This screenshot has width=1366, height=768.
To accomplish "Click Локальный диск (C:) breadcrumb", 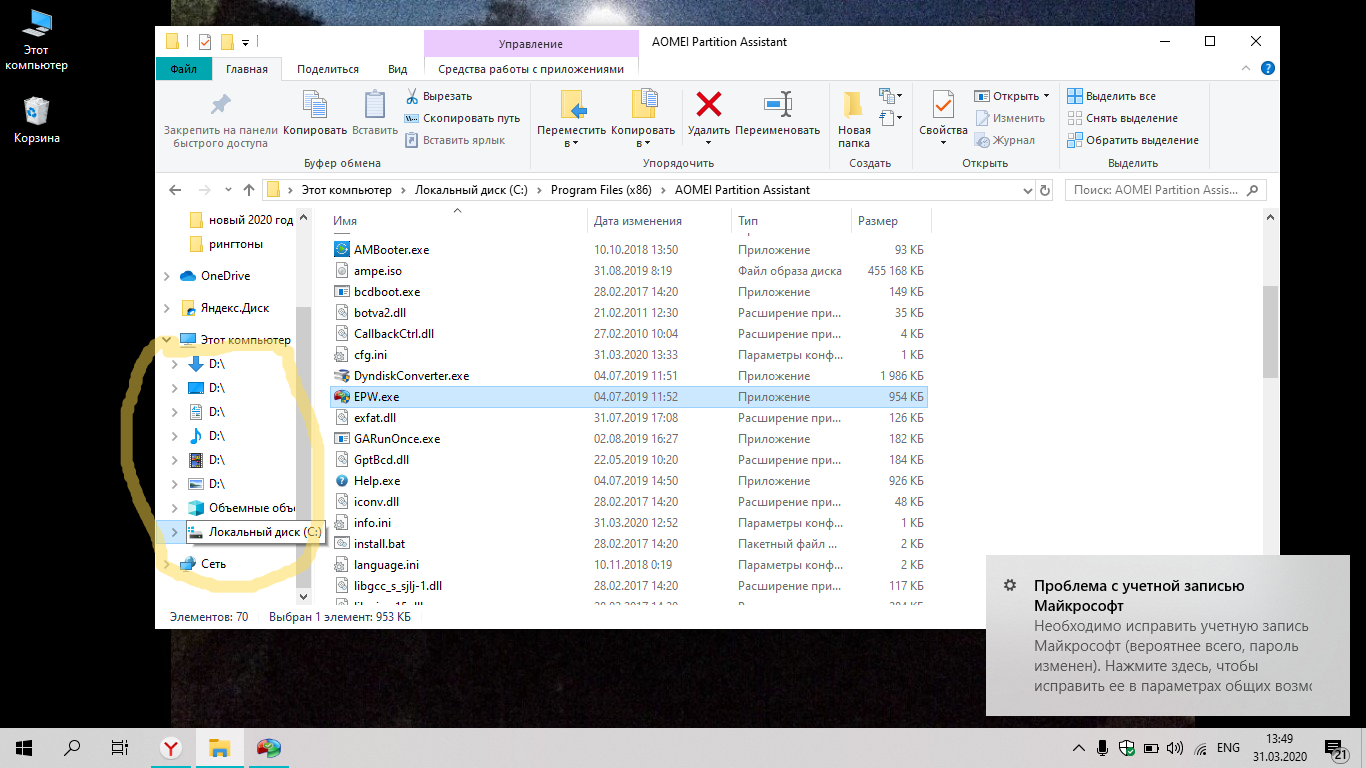I will pyautogui.click(x=471, y=190).
